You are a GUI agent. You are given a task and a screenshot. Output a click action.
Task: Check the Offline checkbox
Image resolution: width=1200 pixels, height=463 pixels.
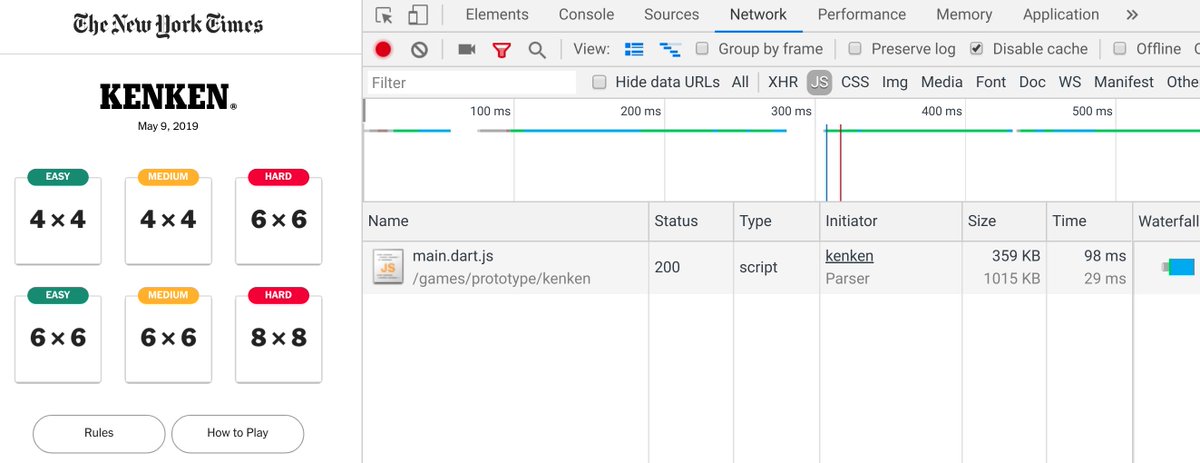click(1119, 49)
